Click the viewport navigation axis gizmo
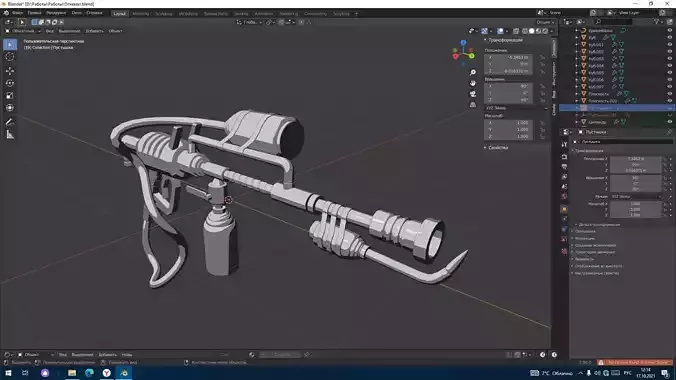676x380 pixels. 463,53
